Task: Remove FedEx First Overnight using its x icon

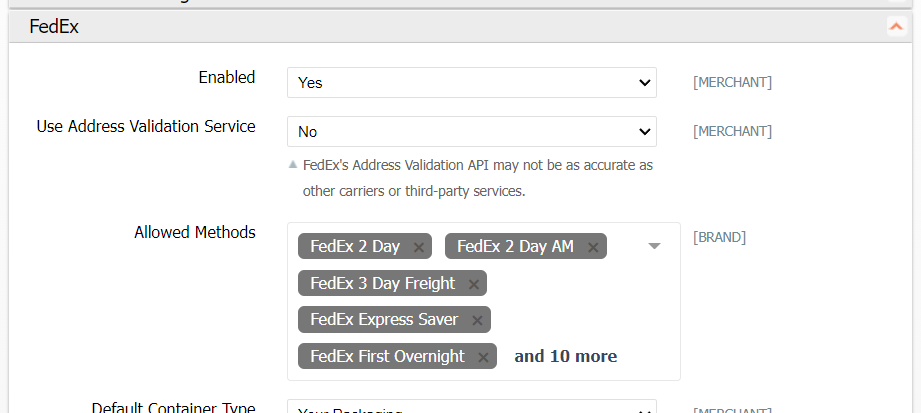Action: [483, 357]
